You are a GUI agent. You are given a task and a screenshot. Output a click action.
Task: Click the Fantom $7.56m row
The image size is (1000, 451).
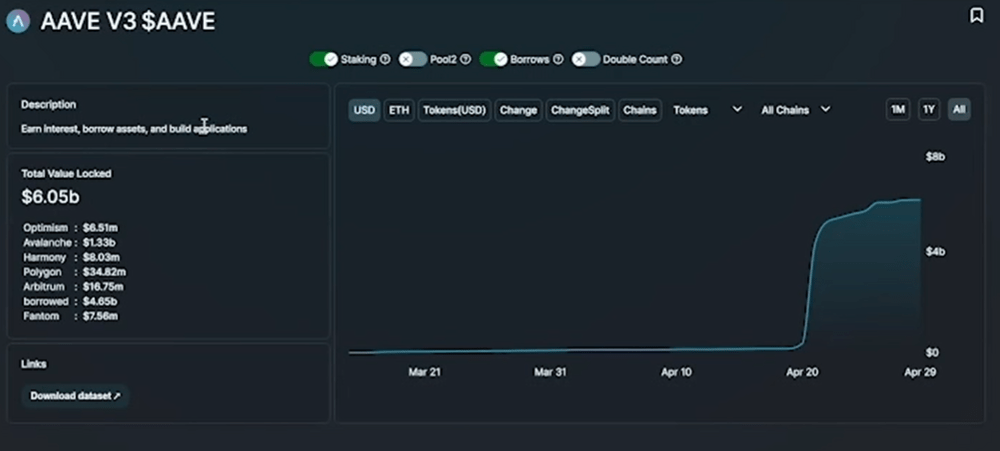coord(70,316)
